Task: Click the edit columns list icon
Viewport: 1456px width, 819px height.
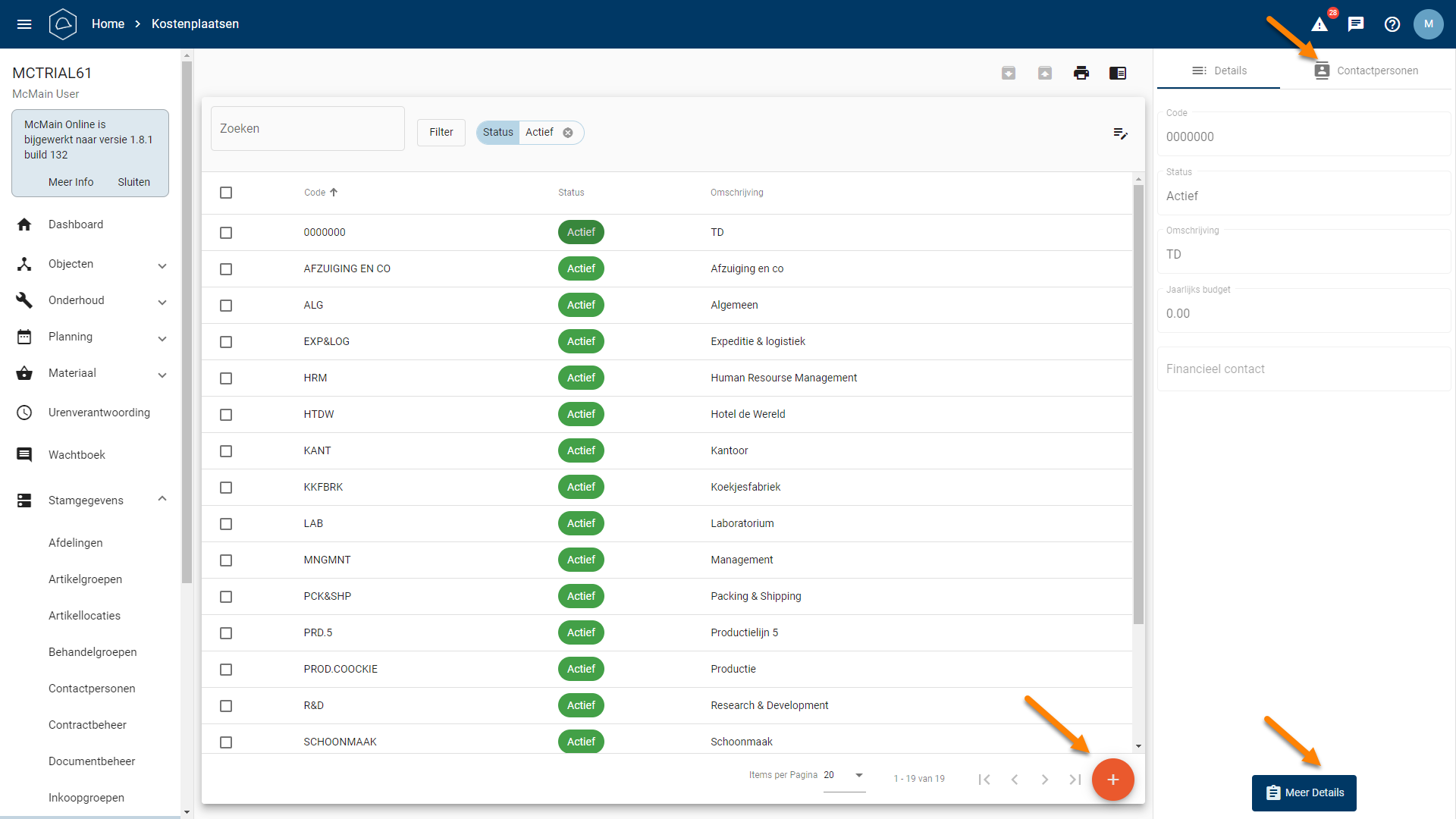Action: [x=1120, y=133]
